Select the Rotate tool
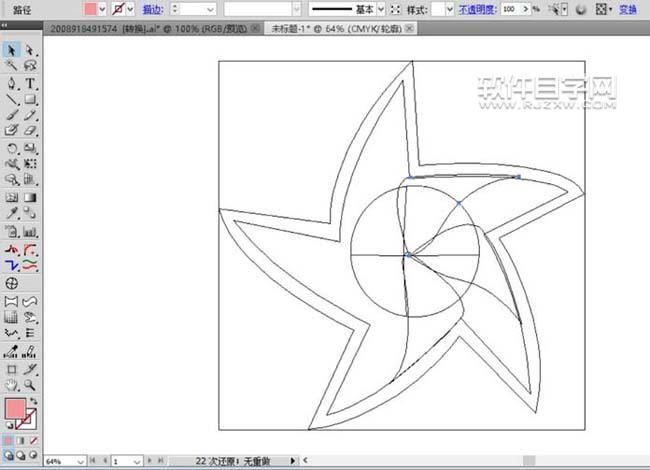This screenshot has width=650, height=470. click(x=11, y=148)
